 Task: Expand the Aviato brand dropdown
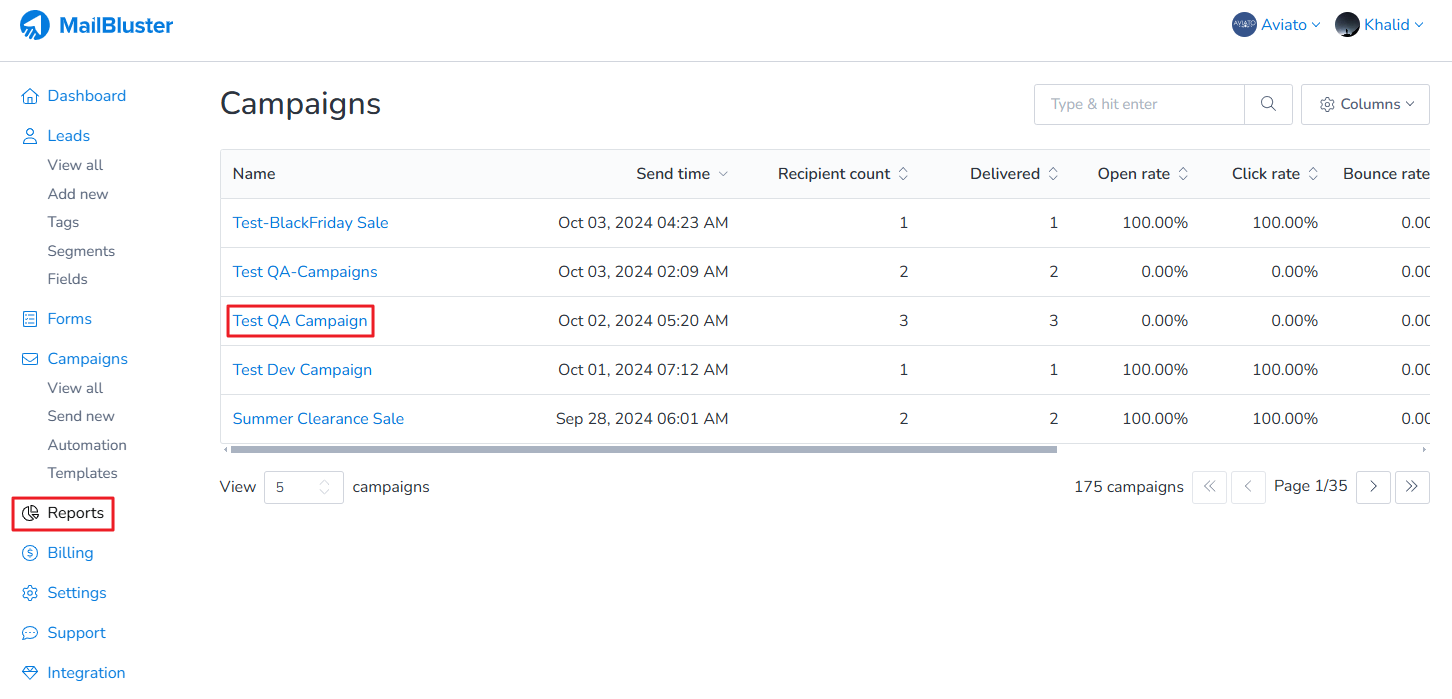coord(1277,25)
